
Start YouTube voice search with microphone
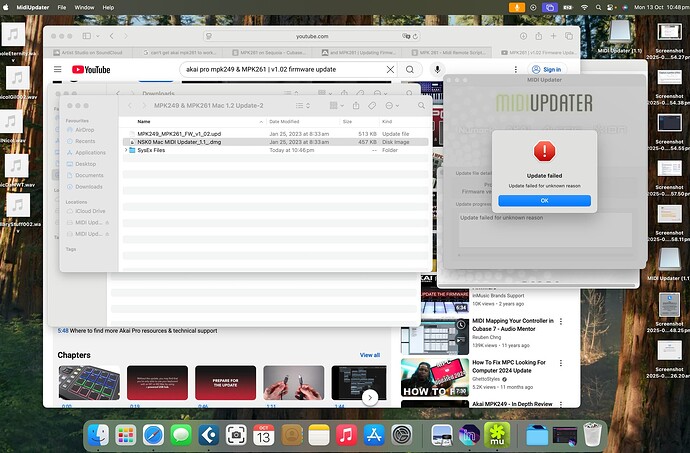[x=437, y=69]
